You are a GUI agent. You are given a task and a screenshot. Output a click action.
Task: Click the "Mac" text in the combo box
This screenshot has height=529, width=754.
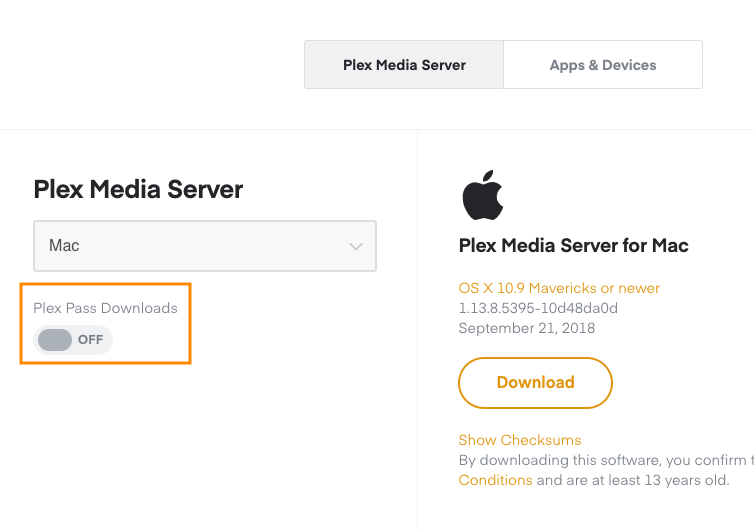click(64, 246)
